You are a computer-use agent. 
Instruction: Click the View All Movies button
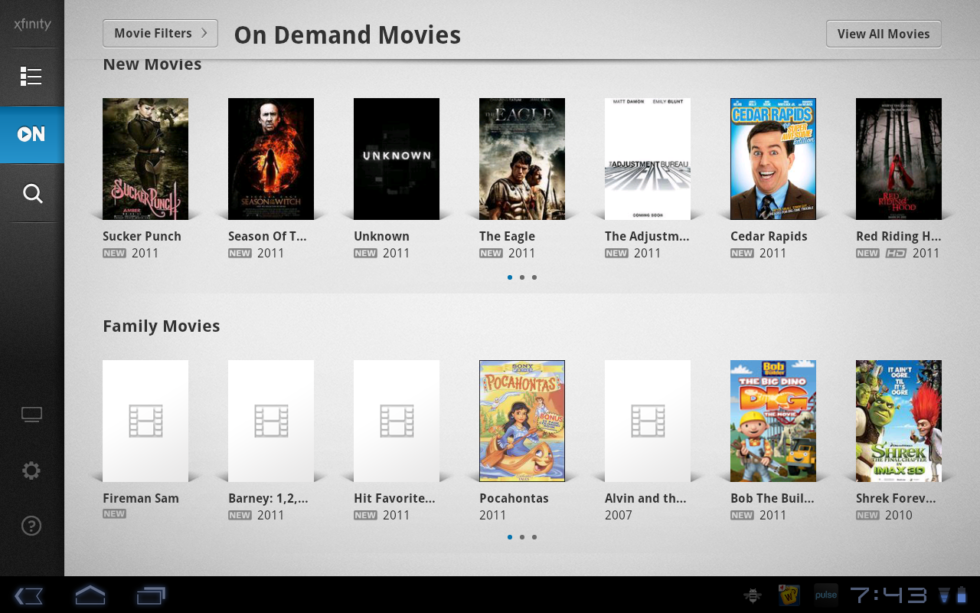(x=883, y=33)
